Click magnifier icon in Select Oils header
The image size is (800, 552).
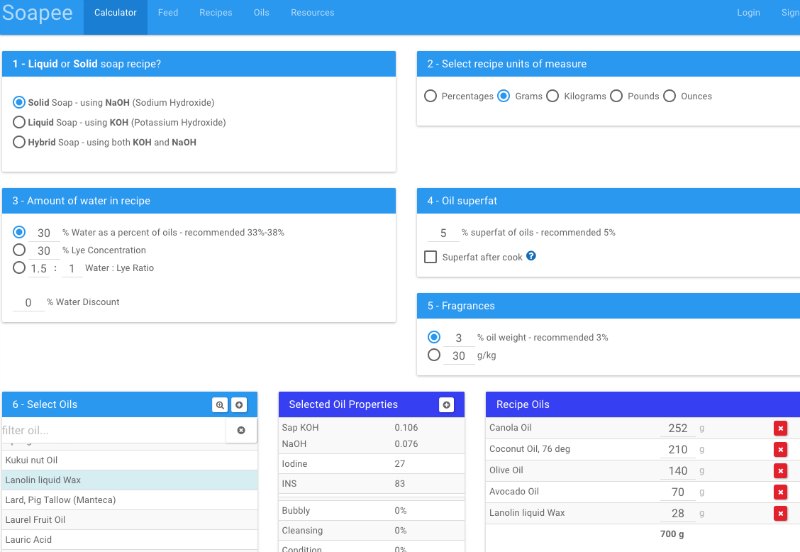click(220, 405)
